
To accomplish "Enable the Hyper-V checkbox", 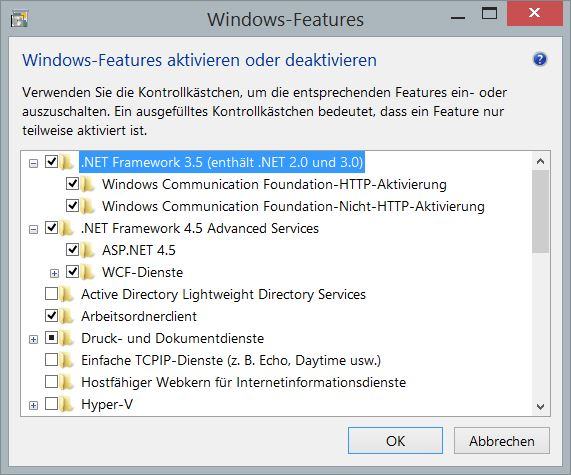I will tap(51, 404).
